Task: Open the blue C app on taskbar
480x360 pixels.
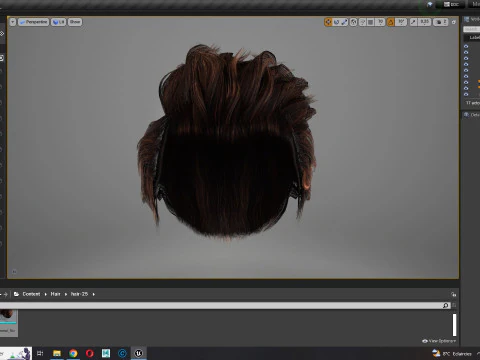Action: tap(122, 353)
